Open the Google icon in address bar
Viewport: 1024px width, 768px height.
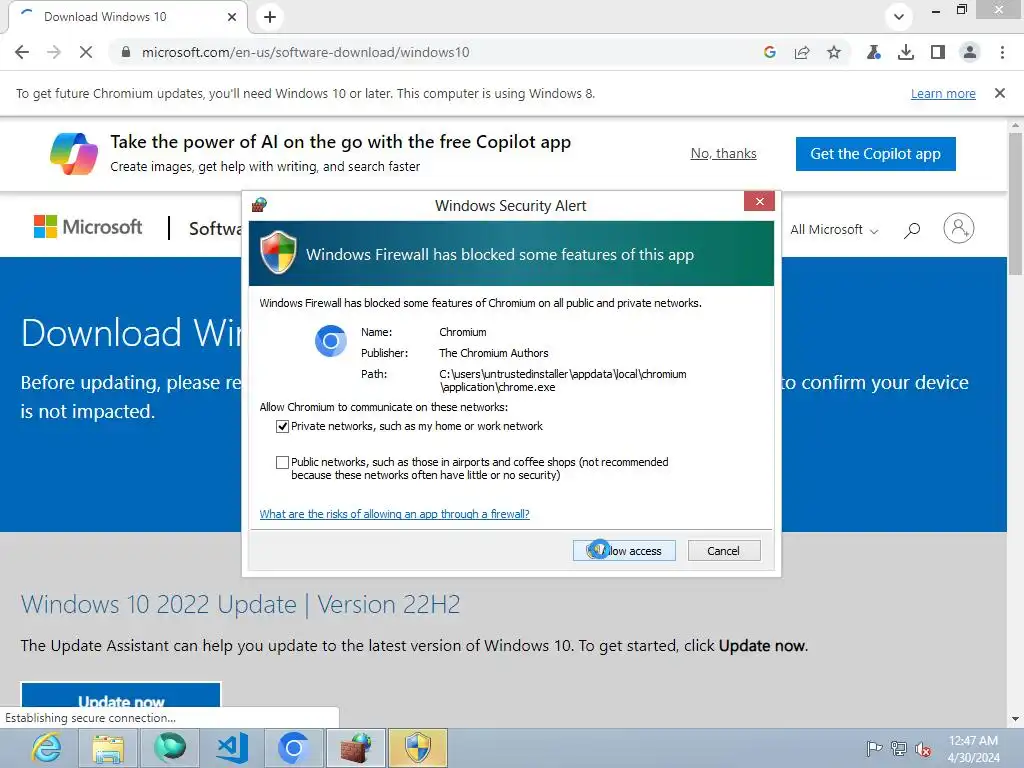click(769, 52)
